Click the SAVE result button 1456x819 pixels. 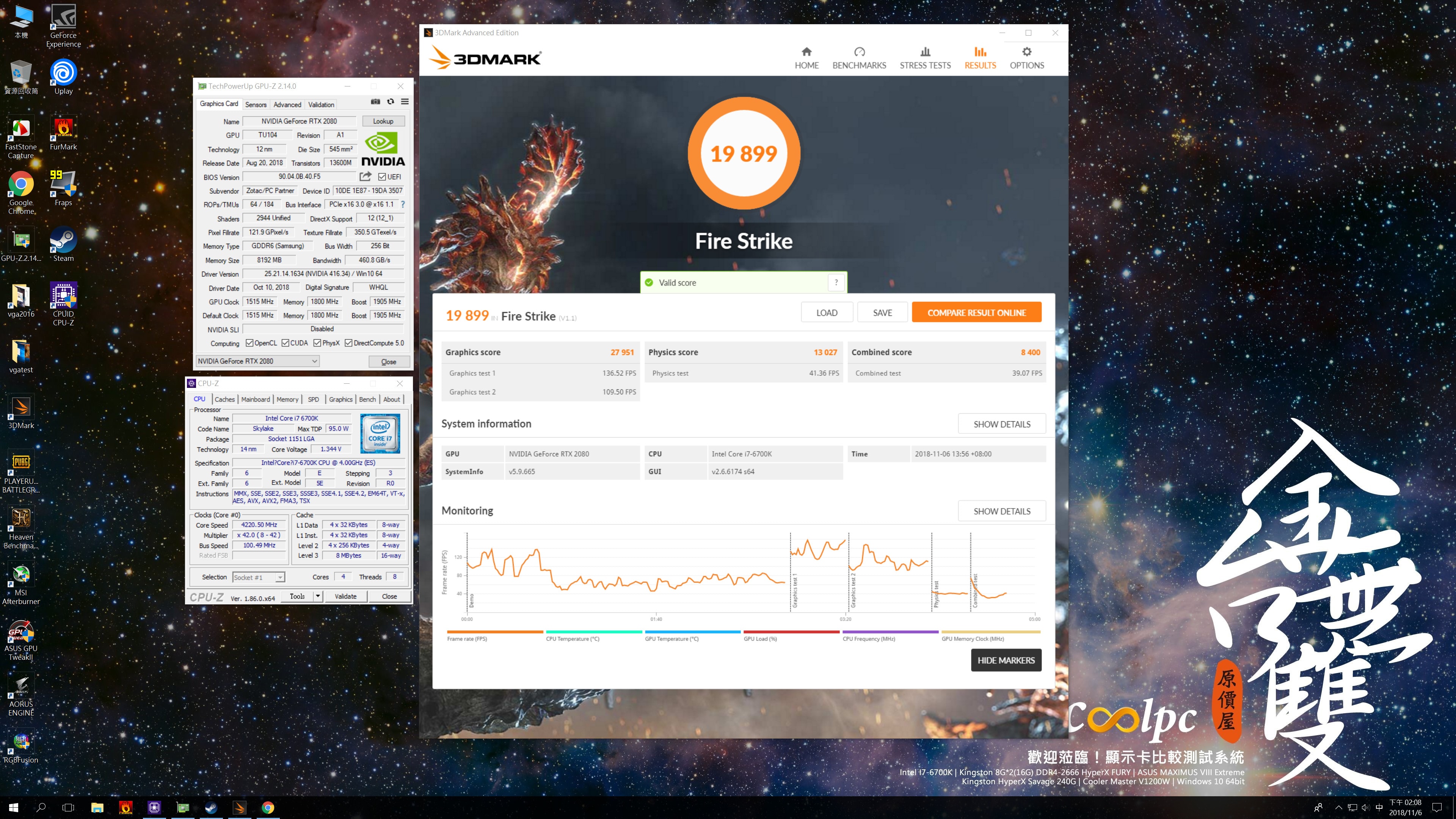point(882,312)
